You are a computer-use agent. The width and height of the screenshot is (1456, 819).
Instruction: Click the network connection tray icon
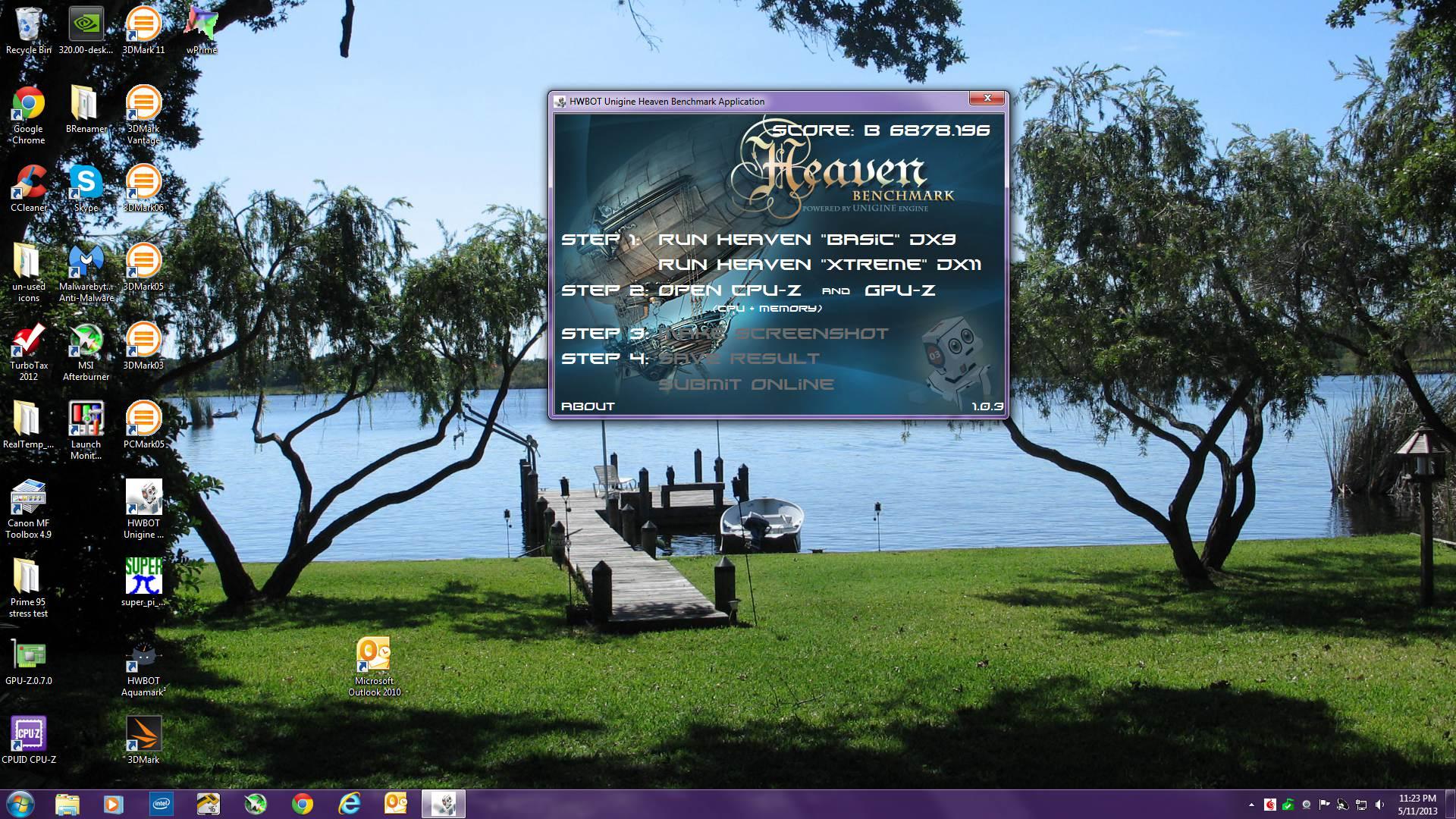[x=1361, y=805]
